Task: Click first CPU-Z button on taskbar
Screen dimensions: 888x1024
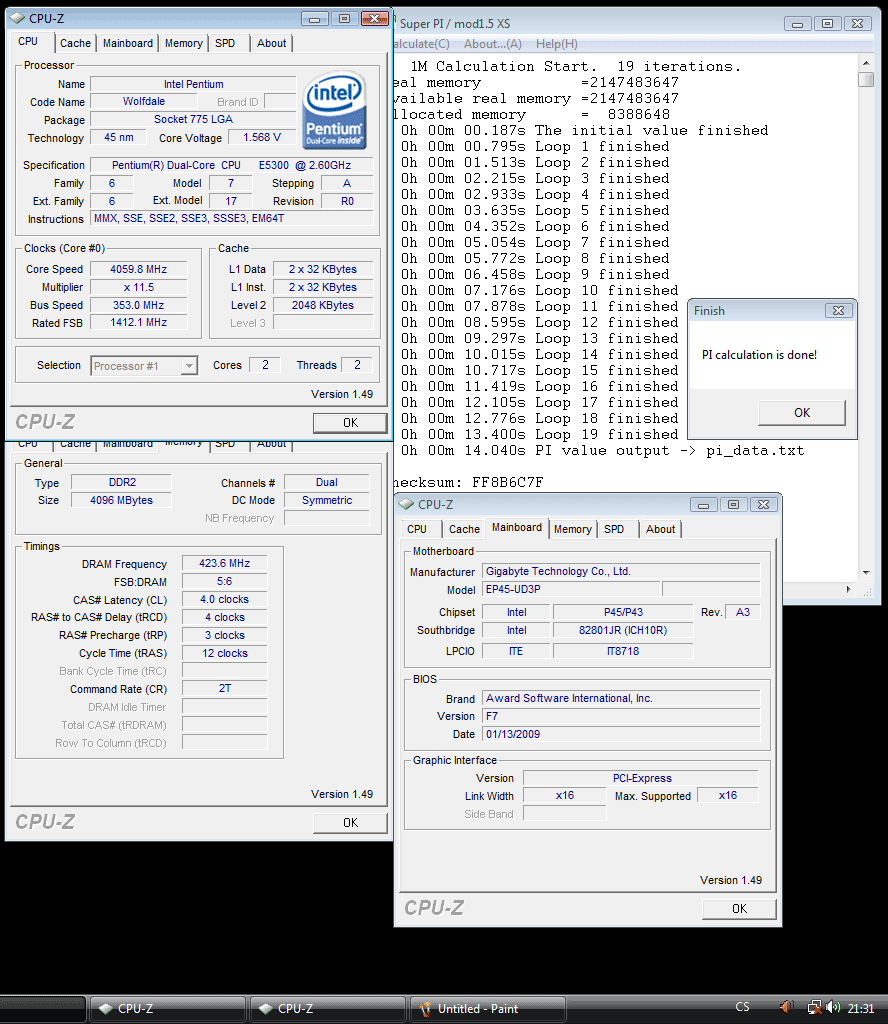Action: (167, 1009)
